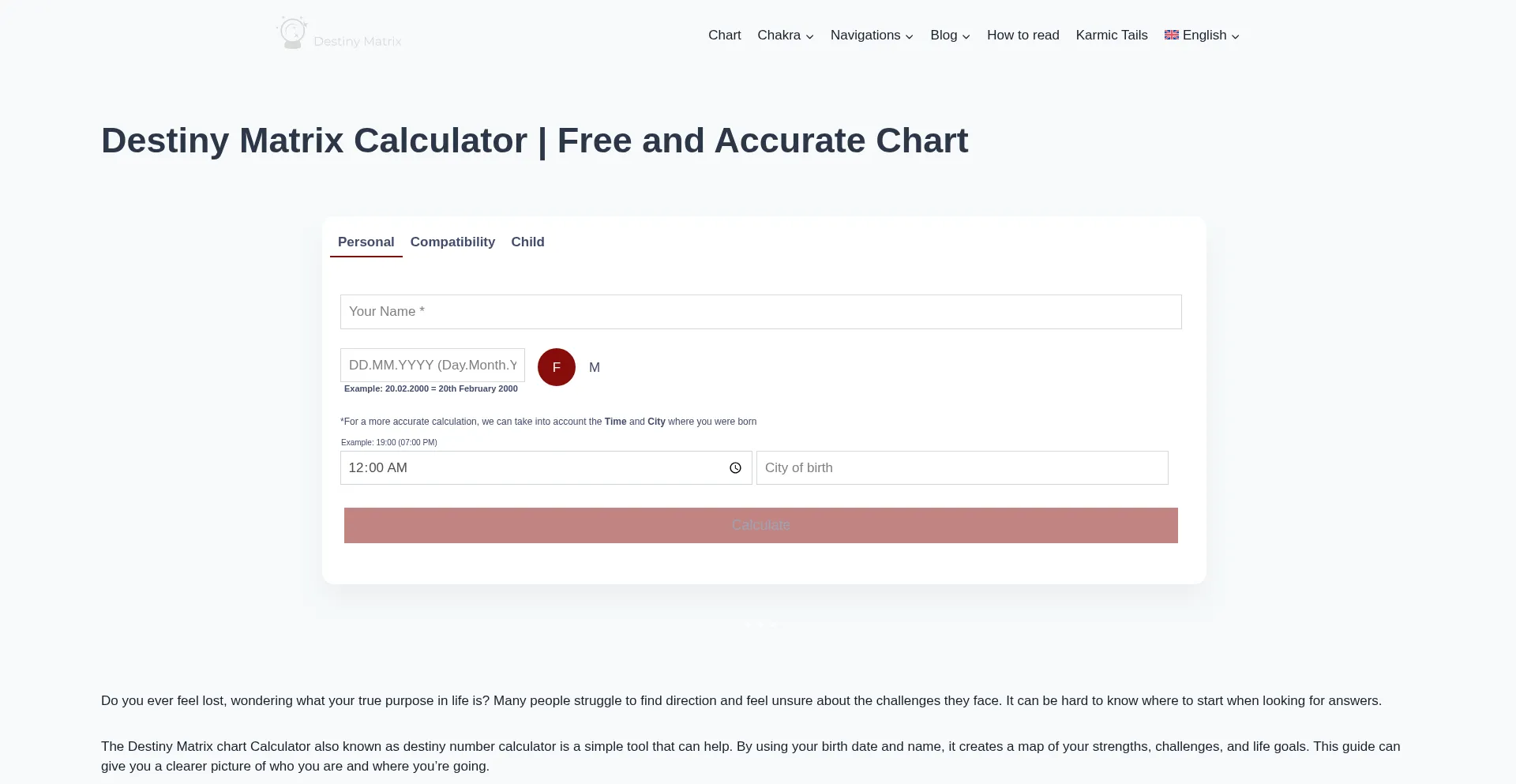Viewport: 1516px width, 784px height.
Task: Open the Karmic Tails link
Action: [1111, 36]
